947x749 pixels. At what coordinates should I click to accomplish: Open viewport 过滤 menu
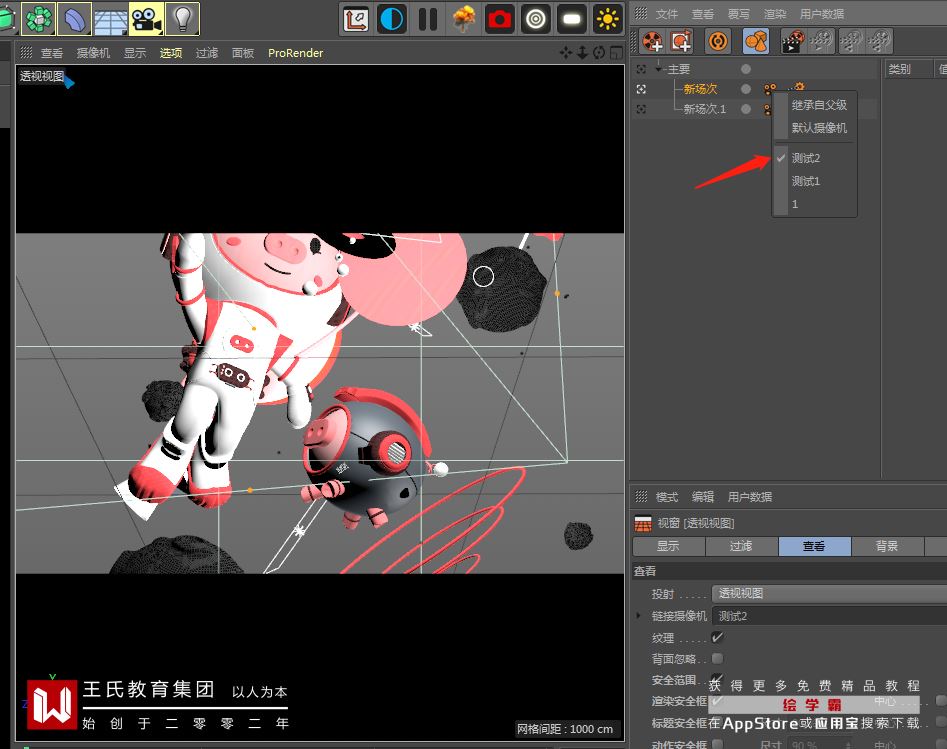pos(207,53)
